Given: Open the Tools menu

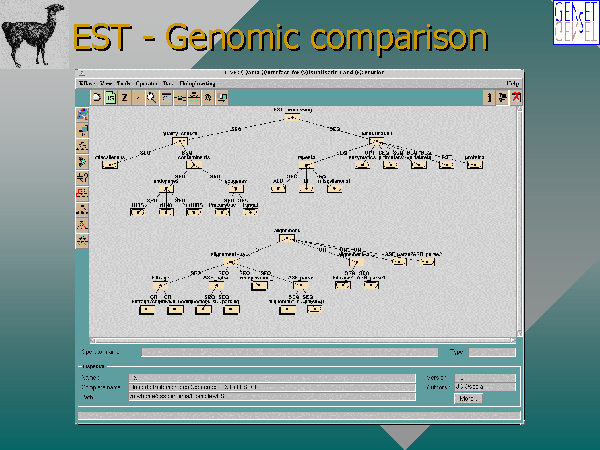Looking at the screenshot, I should (x=123, y=83).
